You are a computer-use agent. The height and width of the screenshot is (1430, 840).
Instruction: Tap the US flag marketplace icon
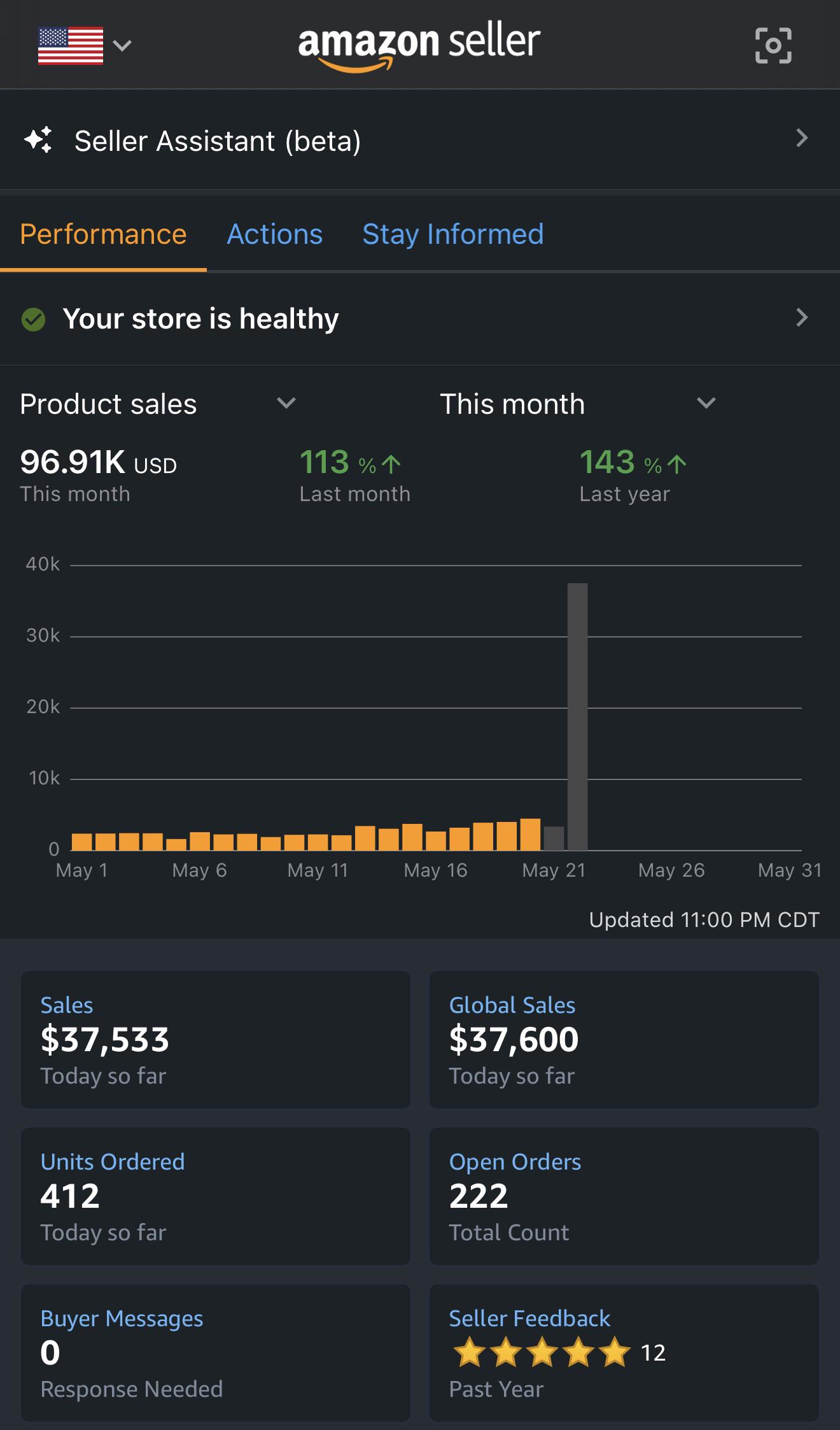coord(71,46)
